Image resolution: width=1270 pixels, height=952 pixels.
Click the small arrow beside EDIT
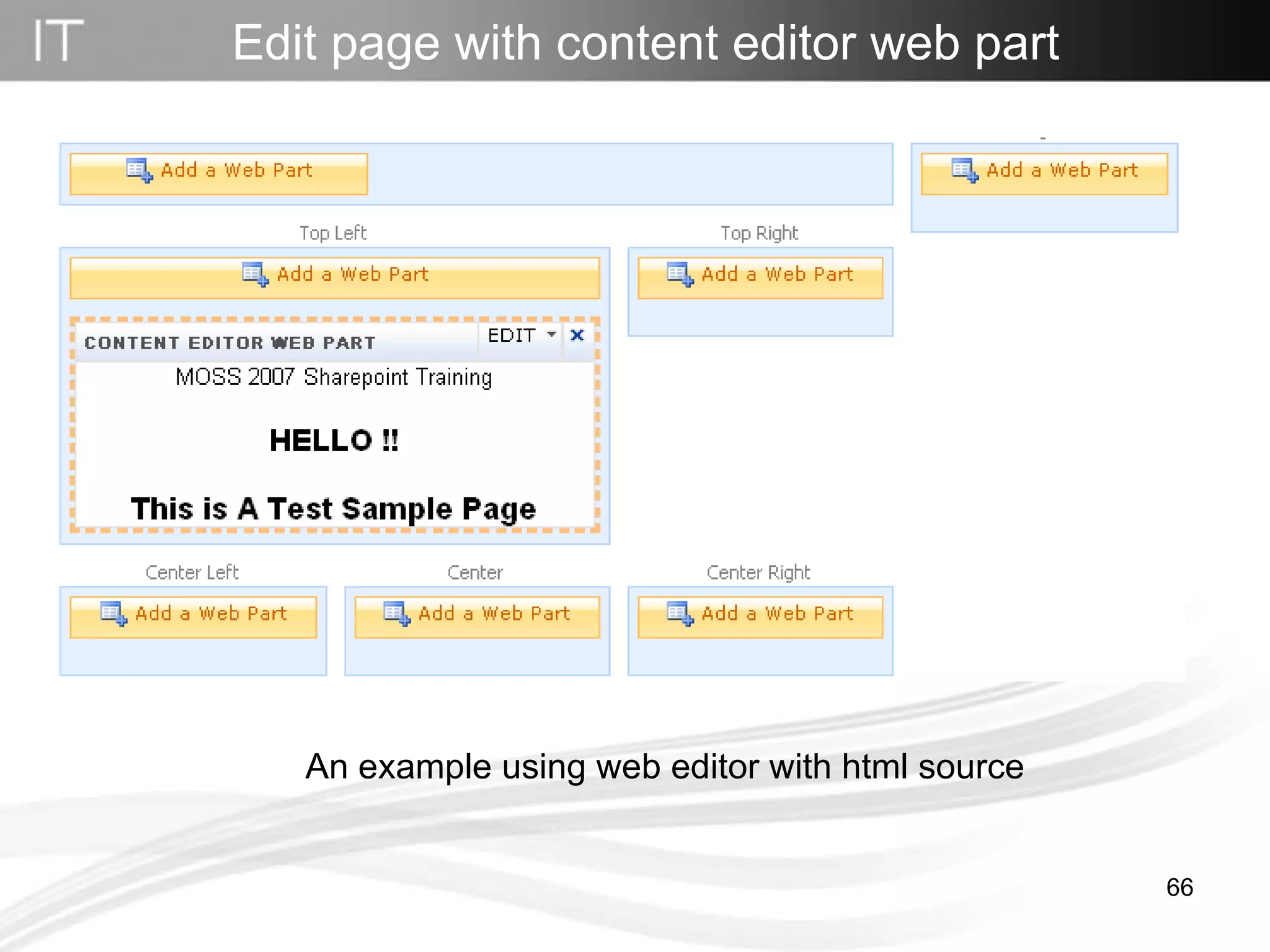click(551, 335)
